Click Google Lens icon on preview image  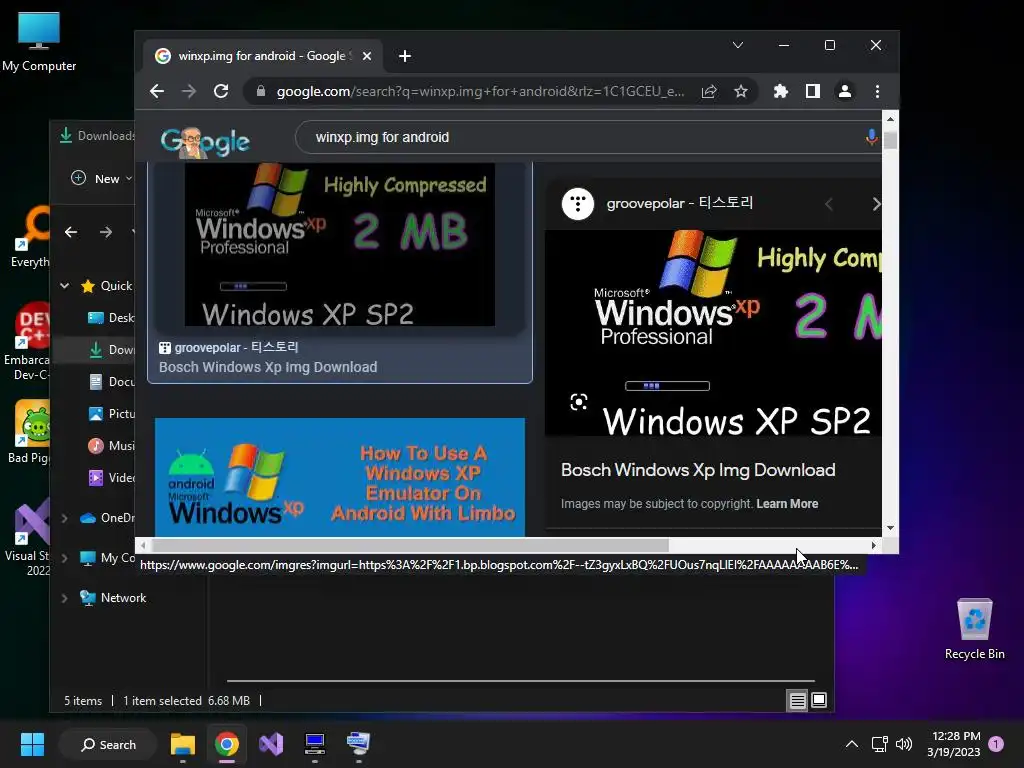(579, 402)
